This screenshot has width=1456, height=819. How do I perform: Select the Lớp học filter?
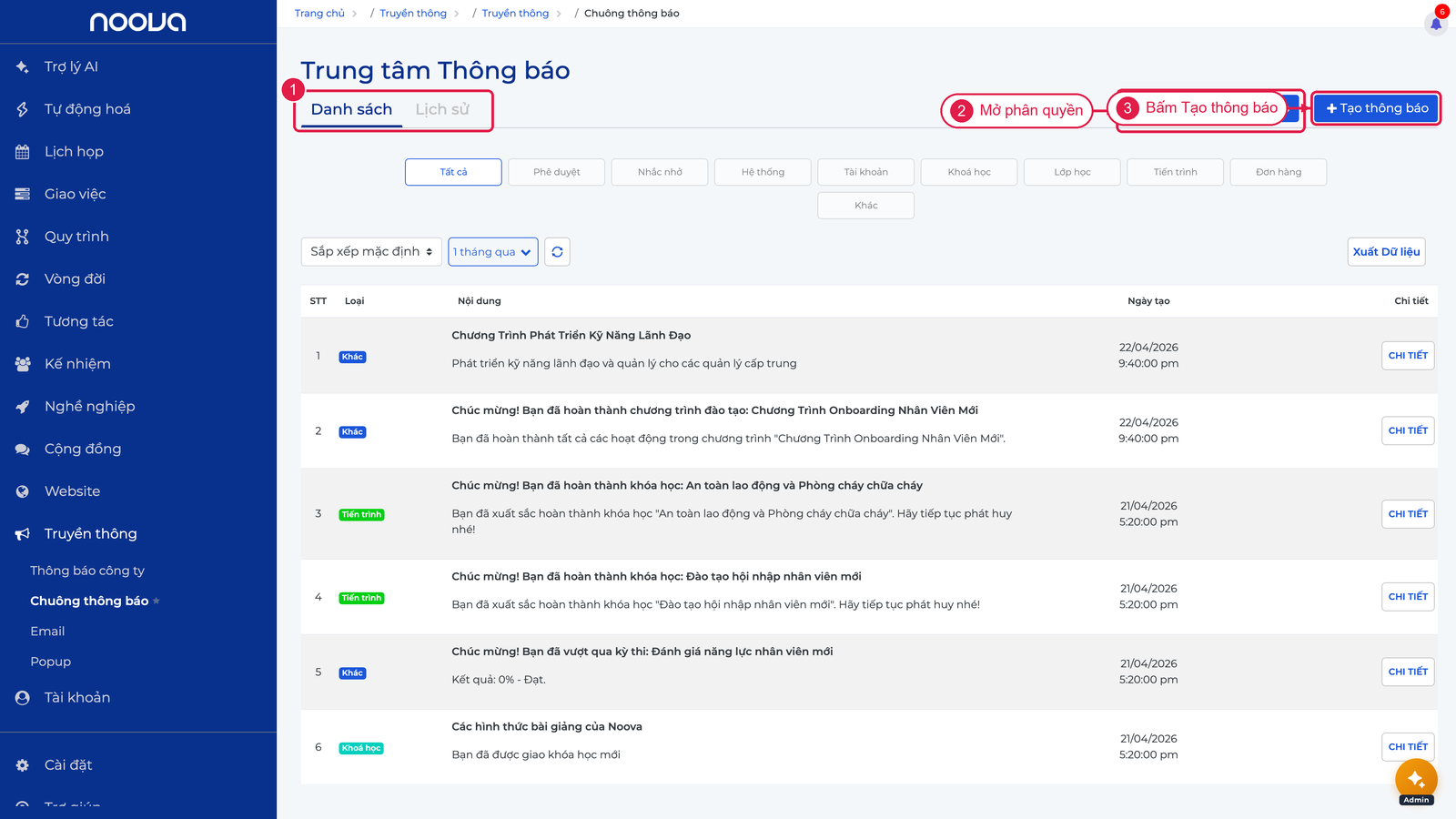(1072, 172)
